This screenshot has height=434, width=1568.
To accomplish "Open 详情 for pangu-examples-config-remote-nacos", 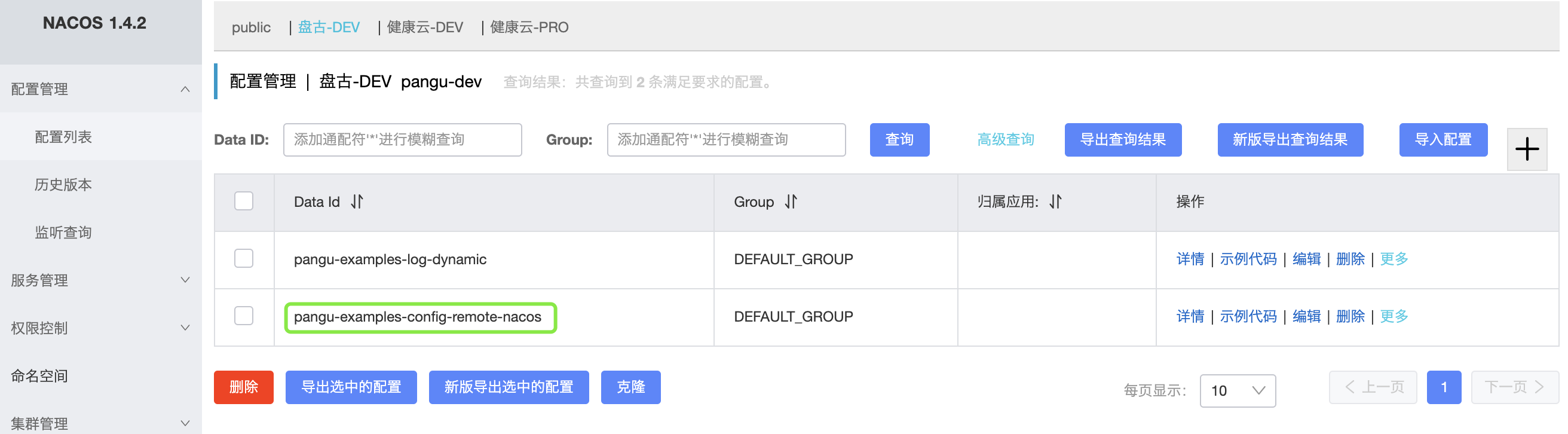I will (x=1190, y=316).
